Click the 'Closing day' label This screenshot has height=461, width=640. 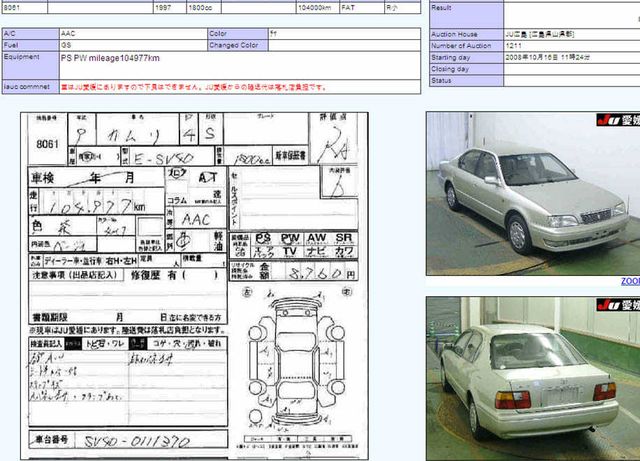pos(450,69)
